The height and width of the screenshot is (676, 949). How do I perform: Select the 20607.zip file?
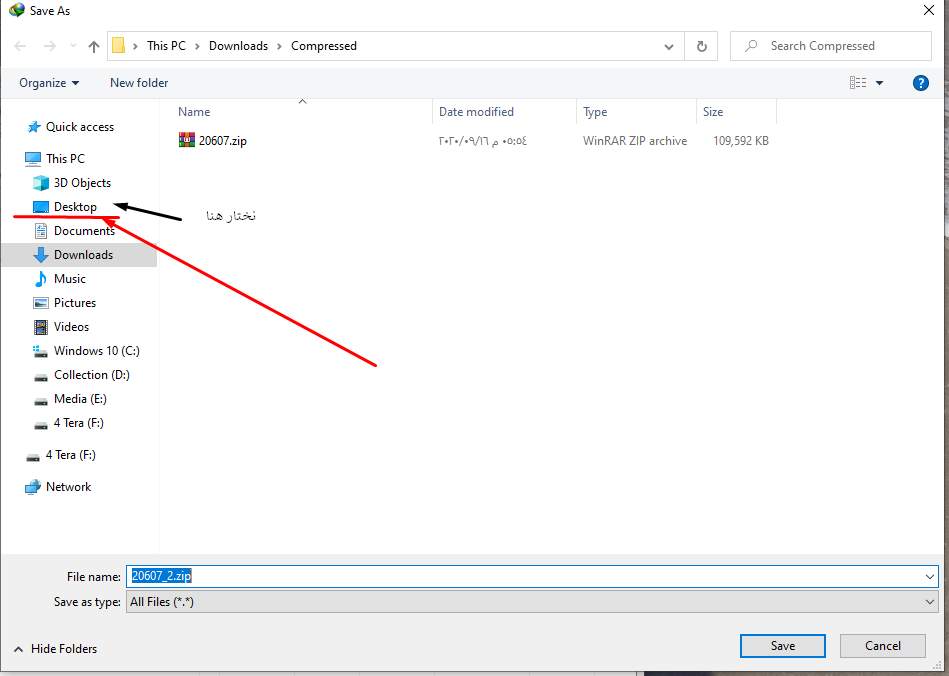222,141
